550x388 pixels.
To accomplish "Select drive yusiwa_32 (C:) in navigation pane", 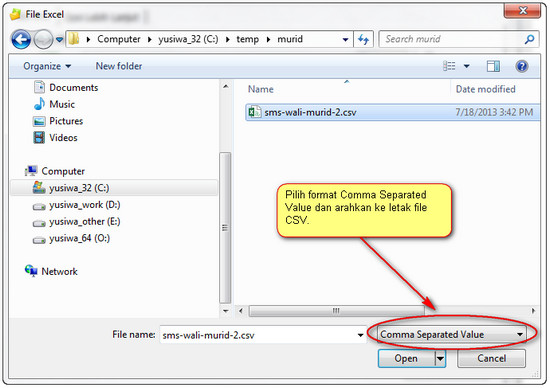I will click(x=114, y=188).
